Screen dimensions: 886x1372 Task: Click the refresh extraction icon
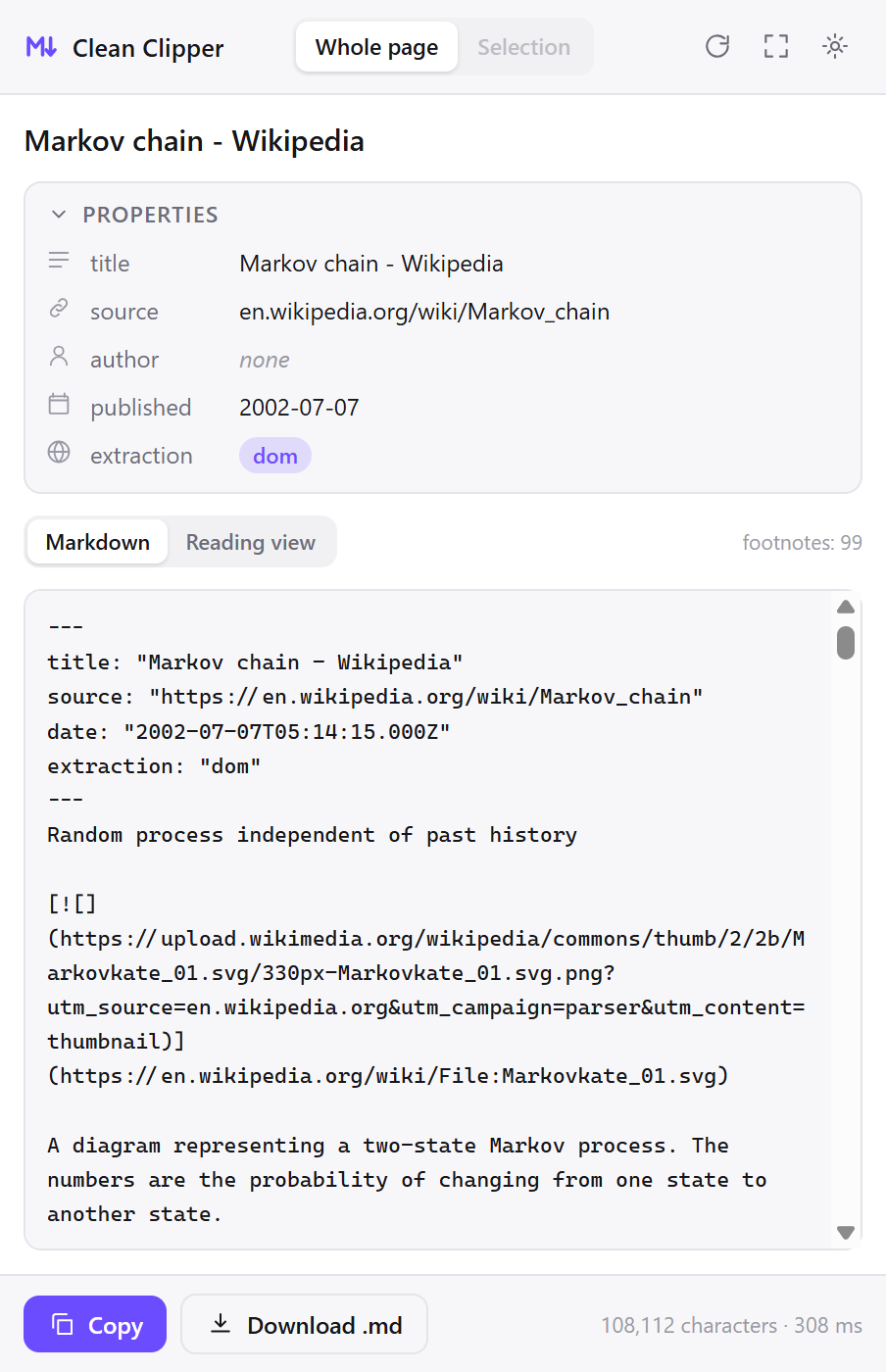pos(717,46)
